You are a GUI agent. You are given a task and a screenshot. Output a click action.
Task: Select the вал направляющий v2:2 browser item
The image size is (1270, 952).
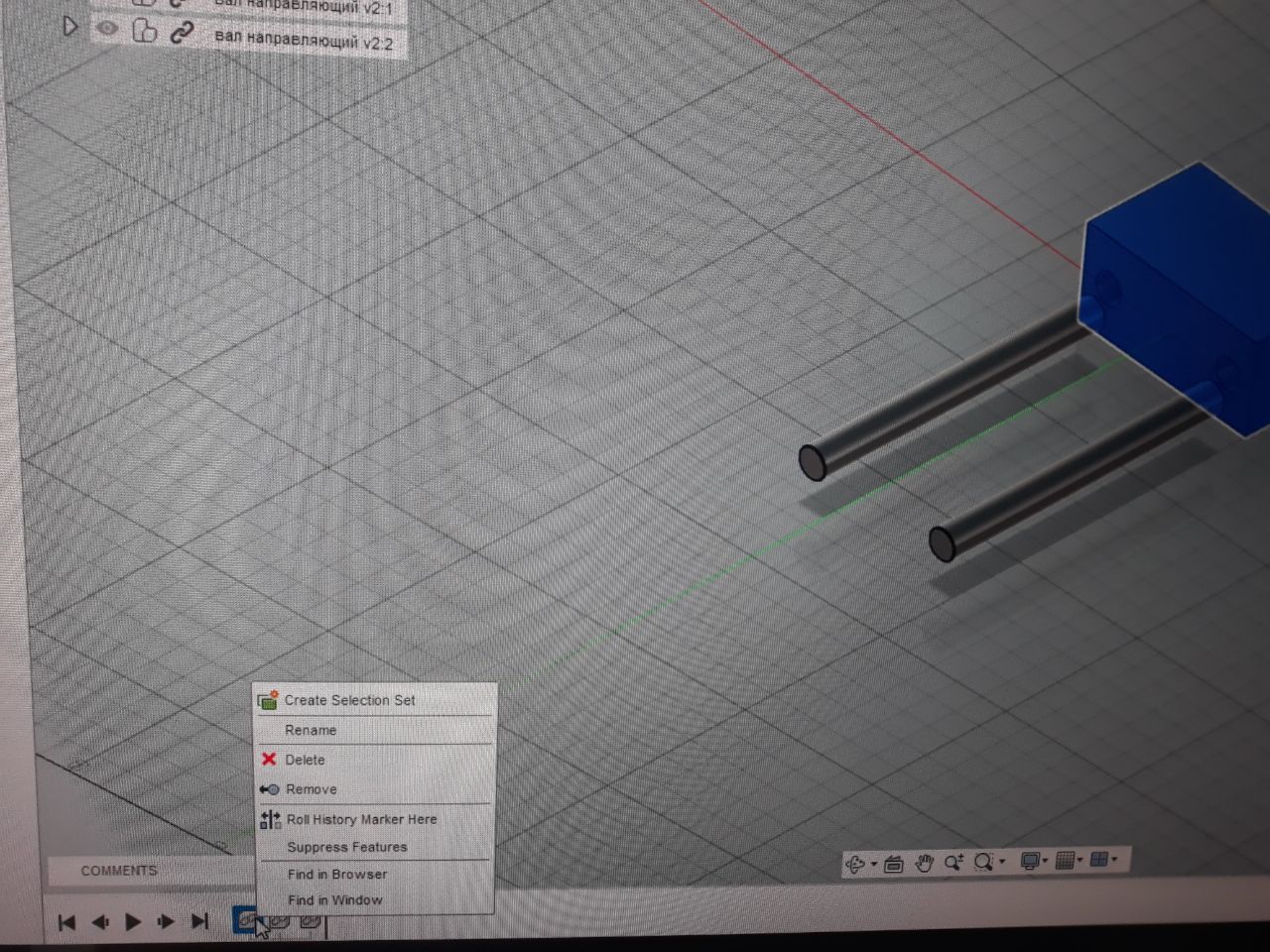point(304,40)
